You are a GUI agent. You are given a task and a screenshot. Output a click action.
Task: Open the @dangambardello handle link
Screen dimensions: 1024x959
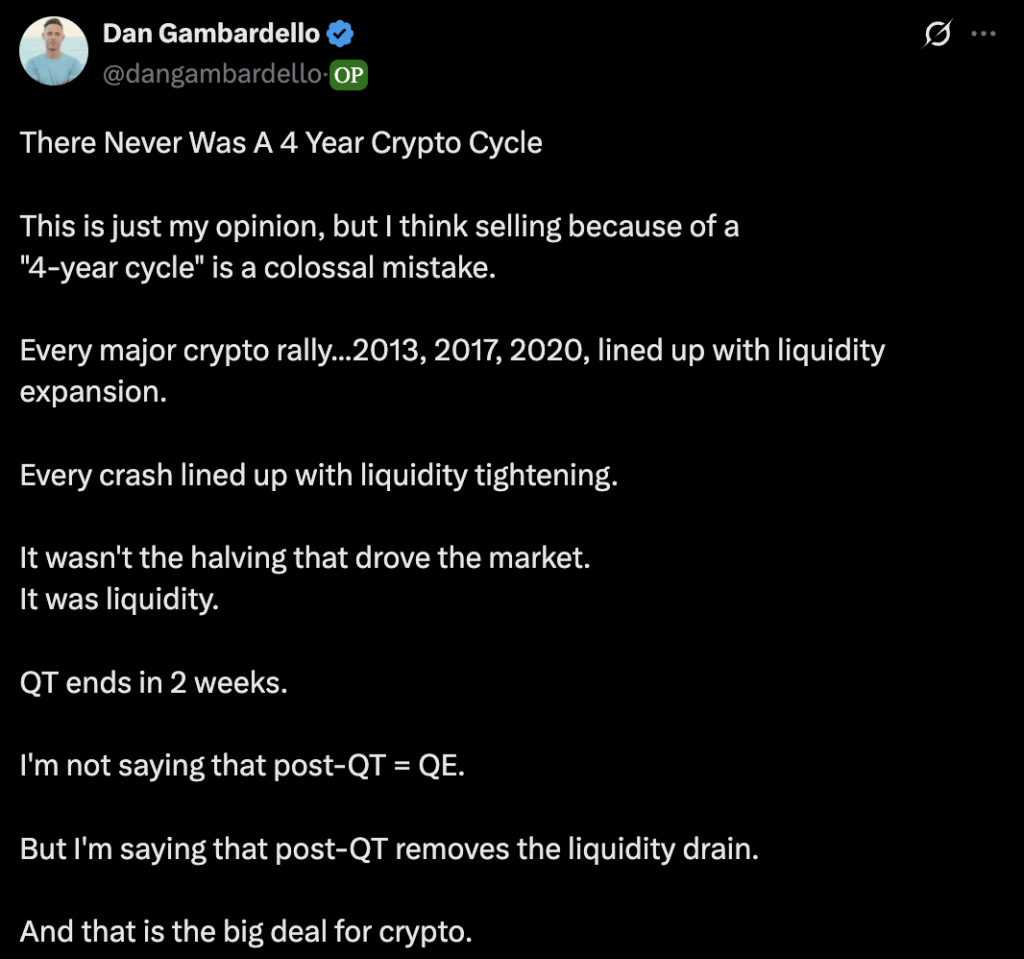click(x=212, y=75)
